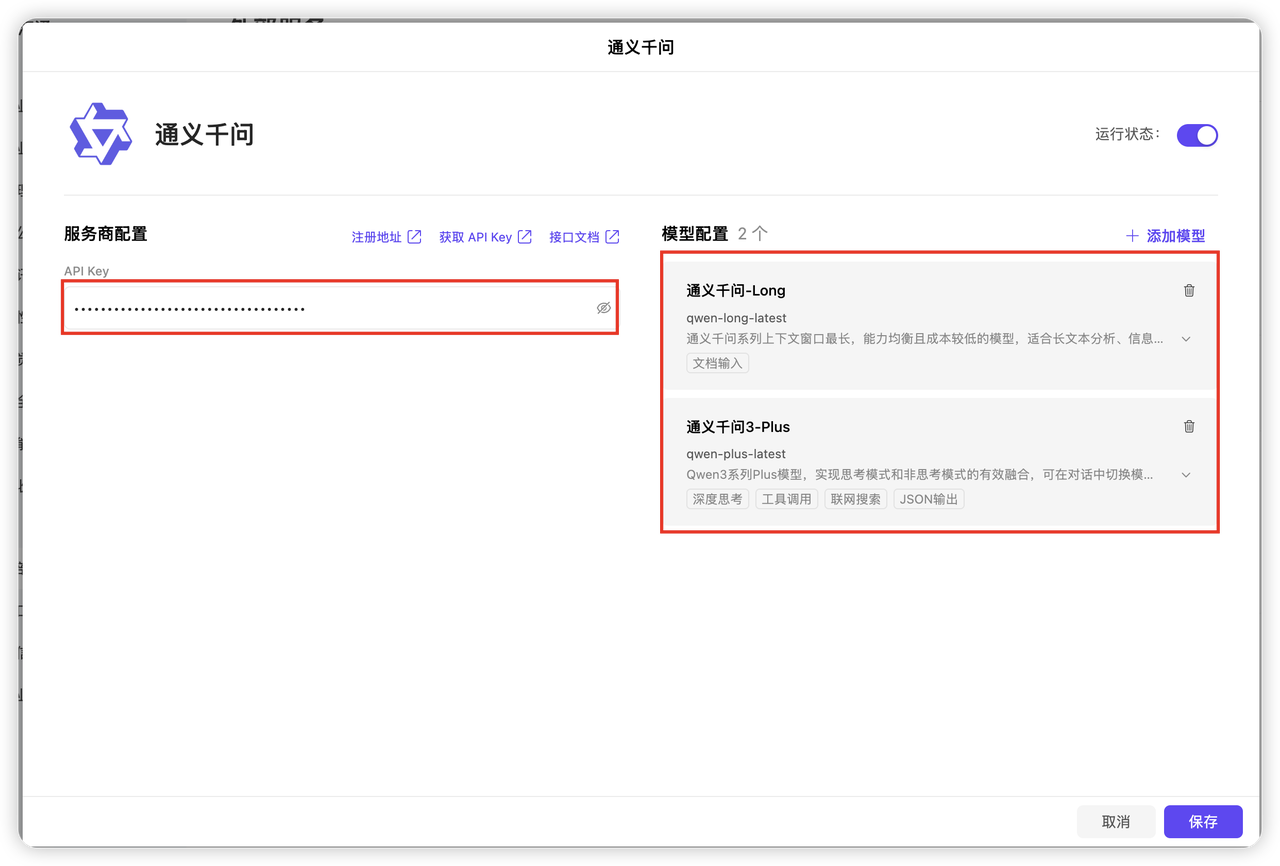Click the JSON输出 capability tag

pyautogui.click(x=929, y=499)
